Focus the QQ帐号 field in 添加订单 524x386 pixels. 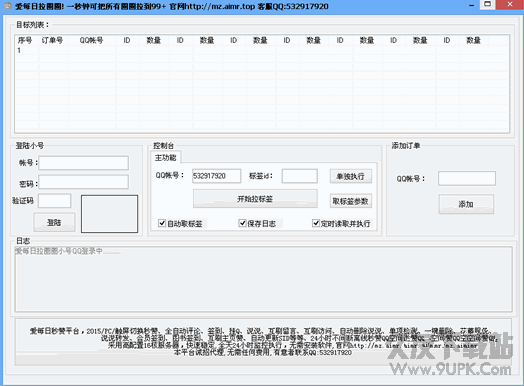tap(467, 178)
